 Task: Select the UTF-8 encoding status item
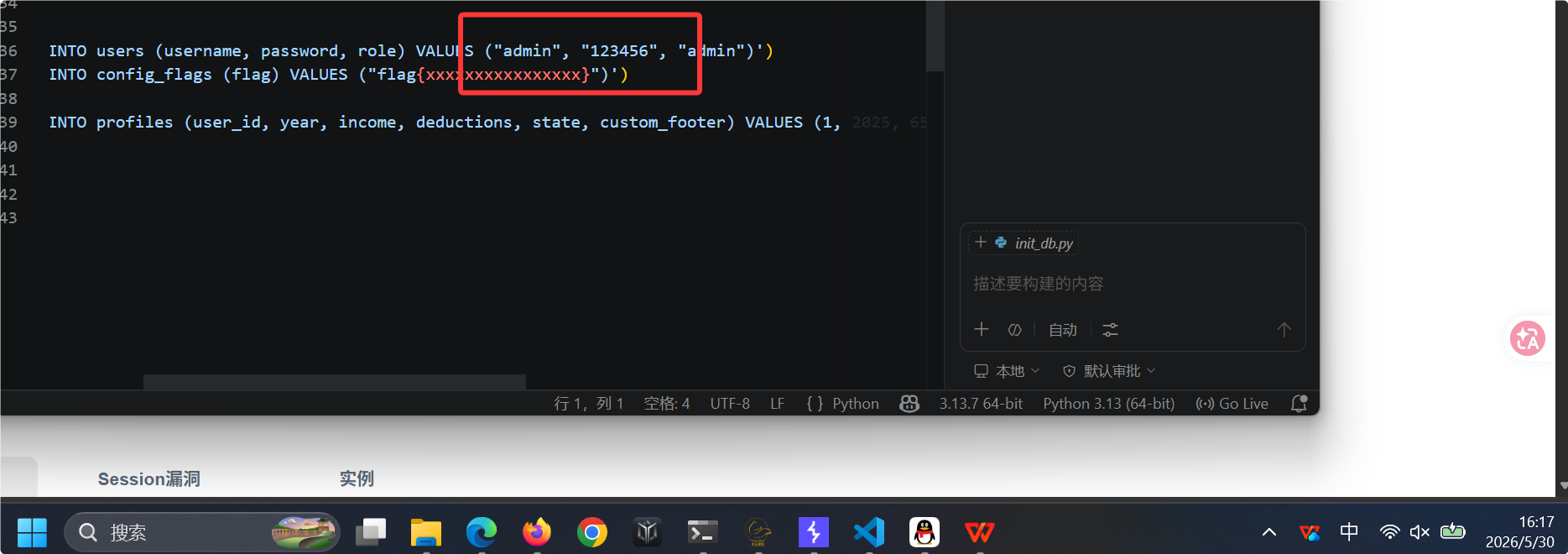(730, 404)
